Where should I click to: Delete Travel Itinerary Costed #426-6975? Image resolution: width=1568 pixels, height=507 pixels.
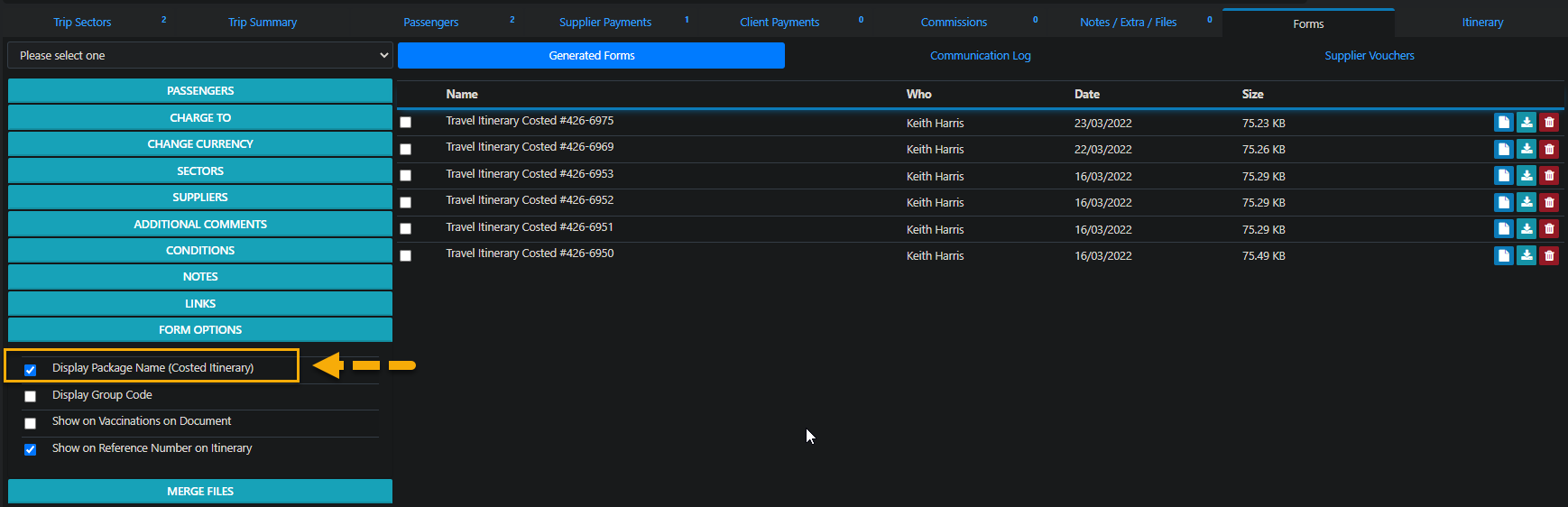tap(1549, 123)
